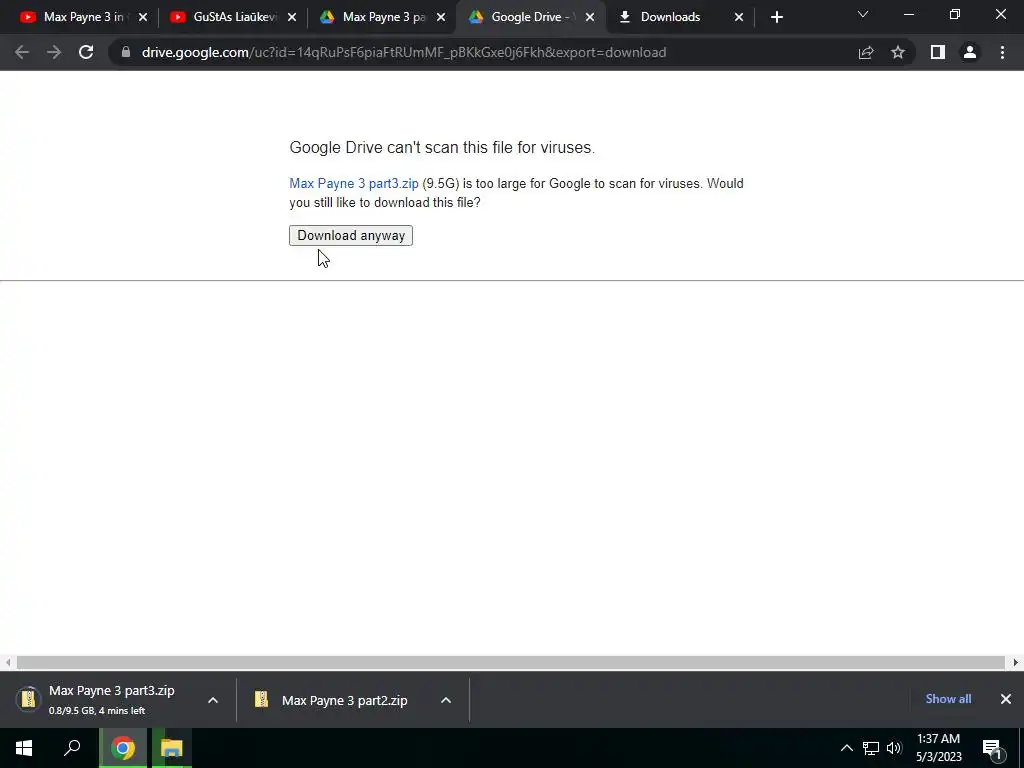
Task: Share this page via the share icon
Action: click(866, 52)
